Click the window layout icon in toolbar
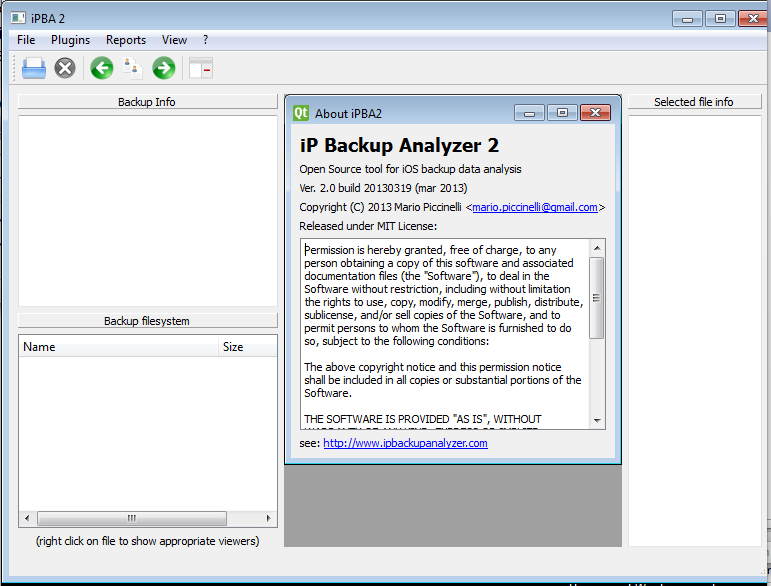Viewport: 771px width, 586px height. click(x=201, y=68)
